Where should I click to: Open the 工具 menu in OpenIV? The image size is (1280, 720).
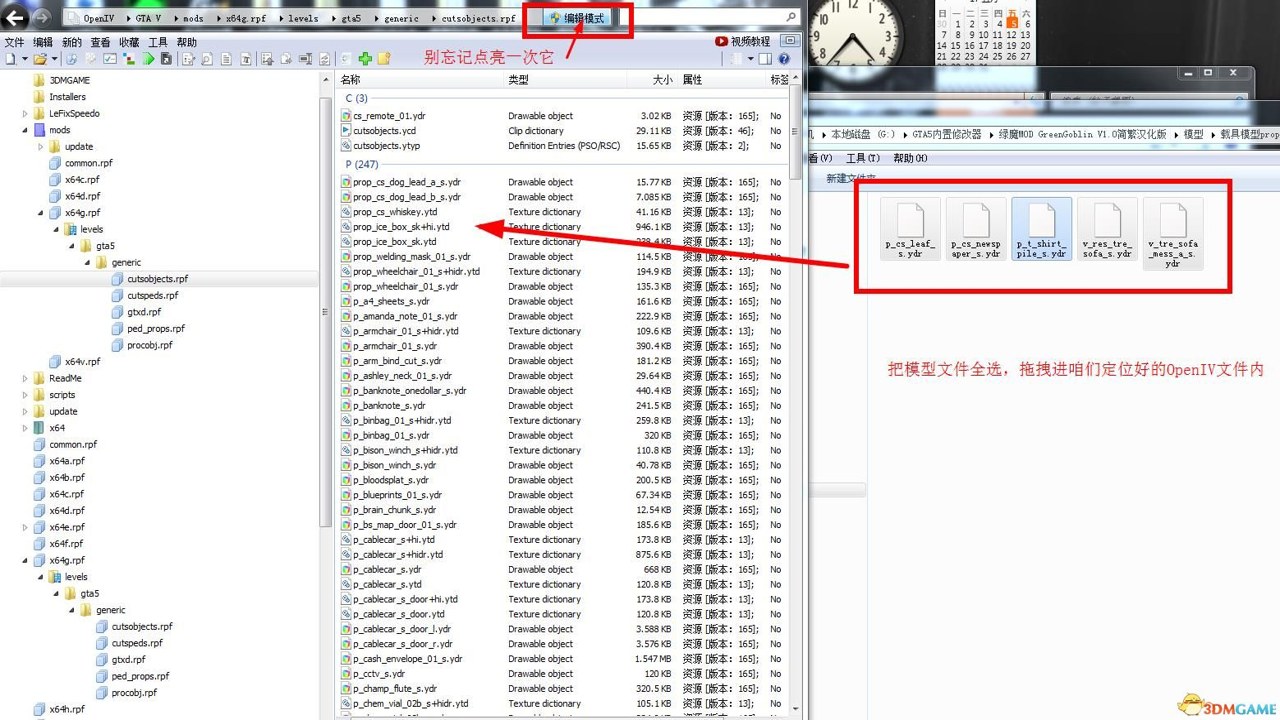158,42
